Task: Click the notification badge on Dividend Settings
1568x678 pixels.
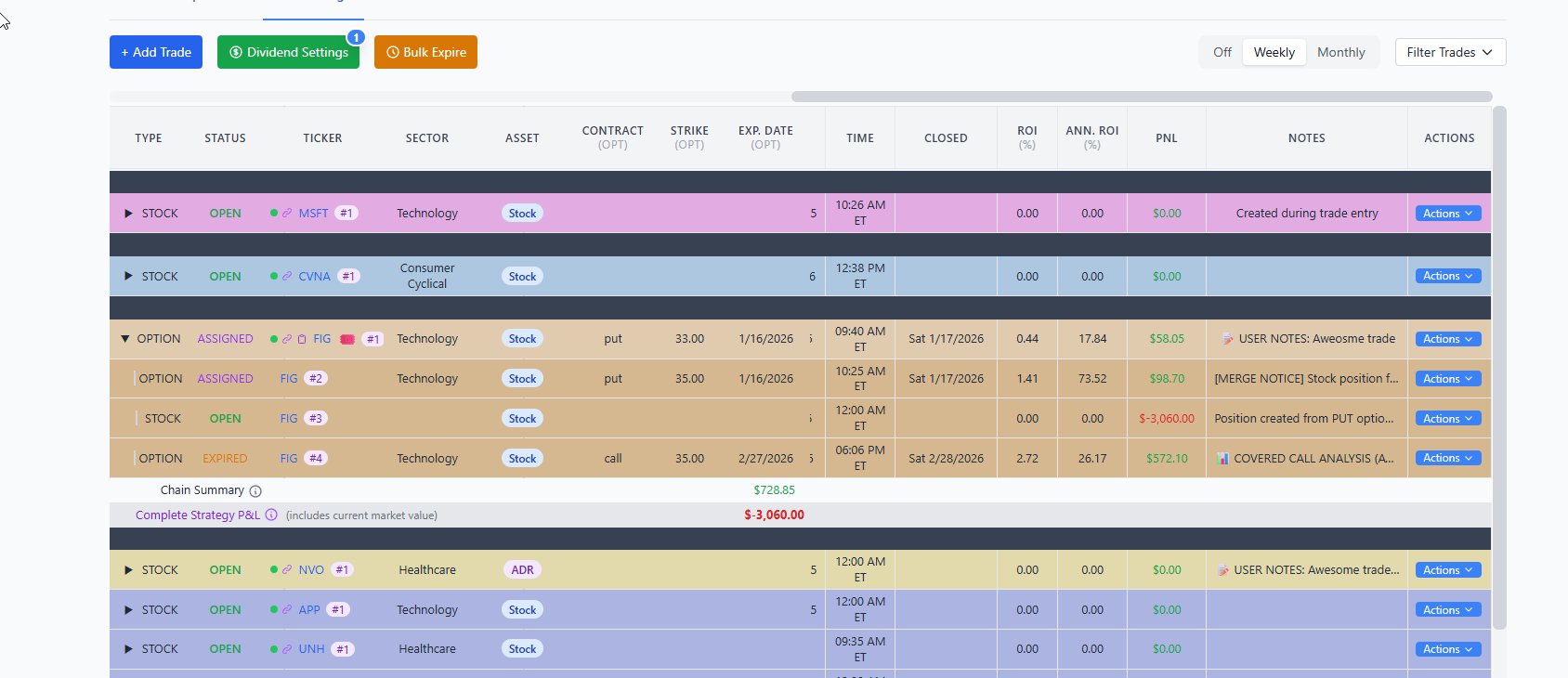Action: (x=356, y=37)
